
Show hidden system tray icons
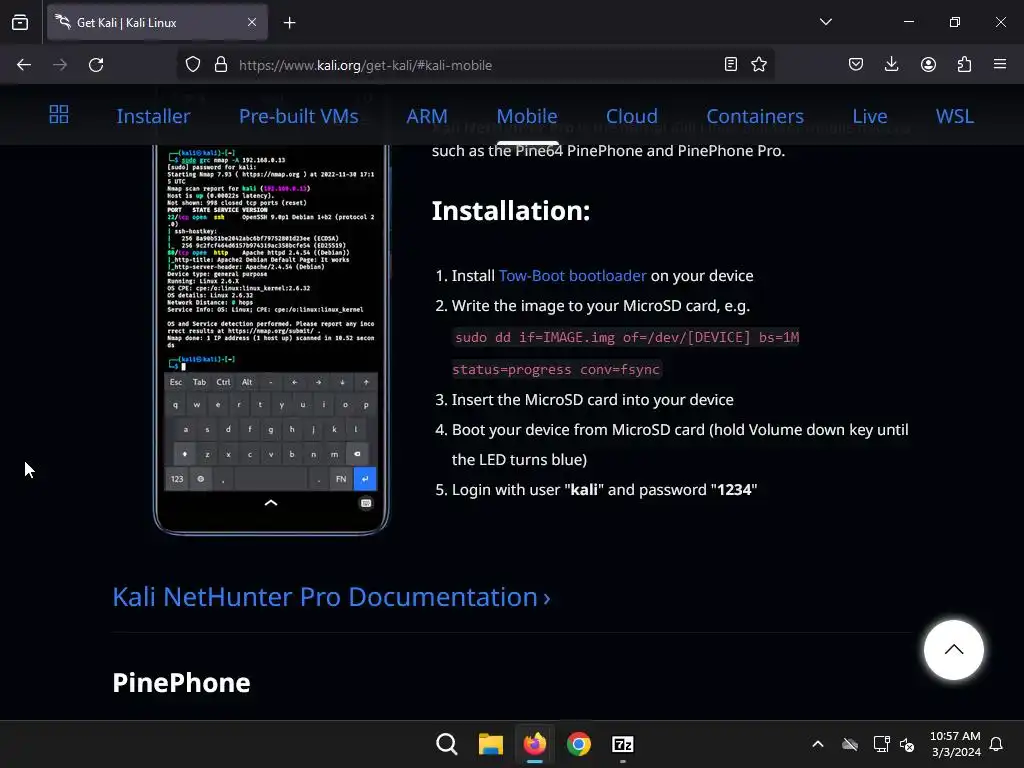pos(818,744)
